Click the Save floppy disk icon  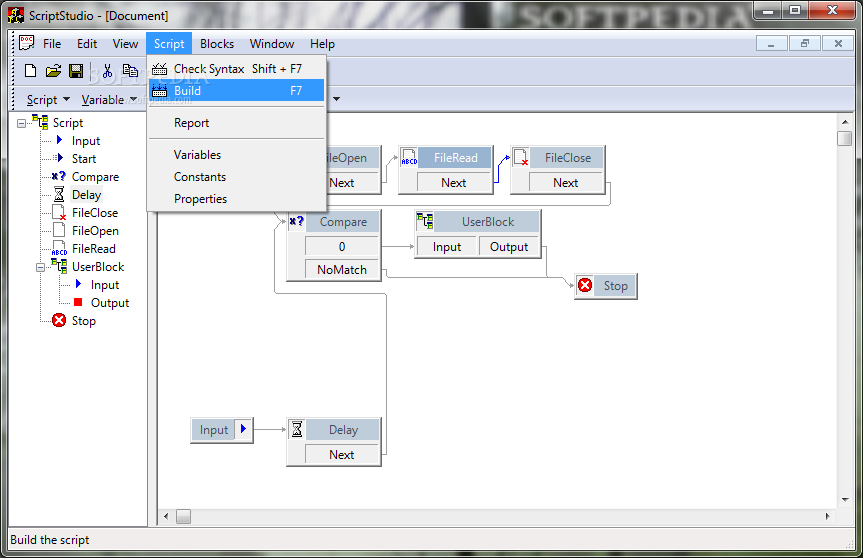click(x=76, y=70)
